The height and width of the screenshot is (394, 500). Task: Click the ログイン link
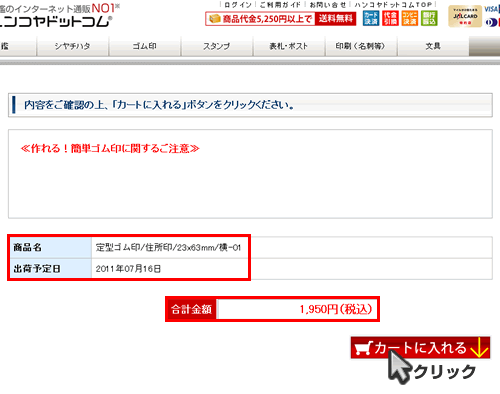(238, 5)
